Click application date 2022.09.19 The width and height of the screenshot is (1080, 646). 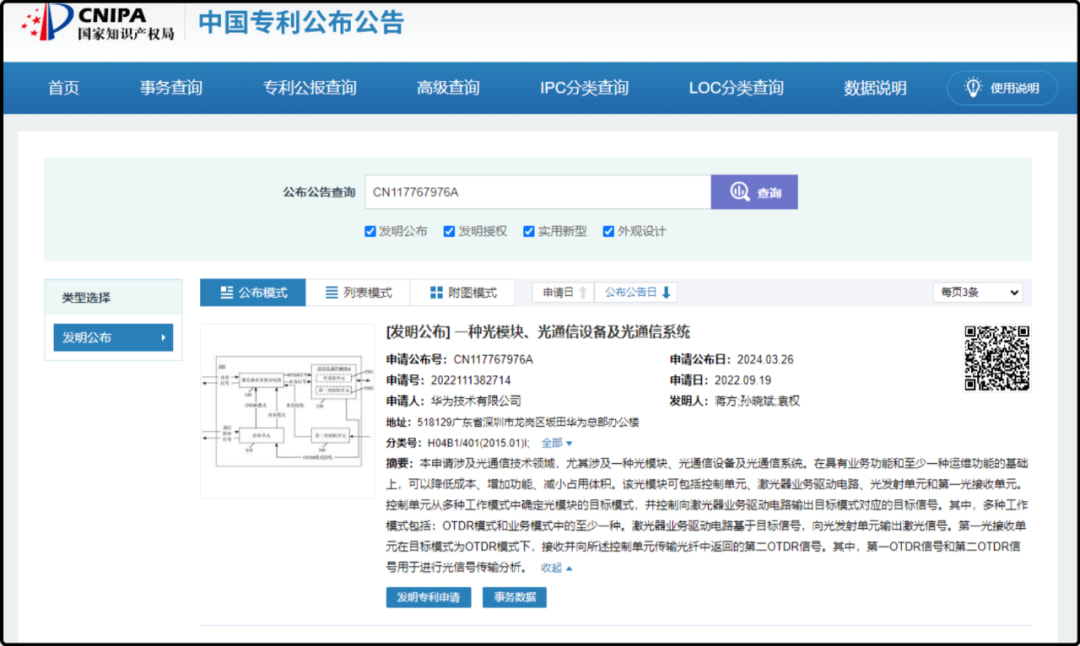click(x=742, y=380)
